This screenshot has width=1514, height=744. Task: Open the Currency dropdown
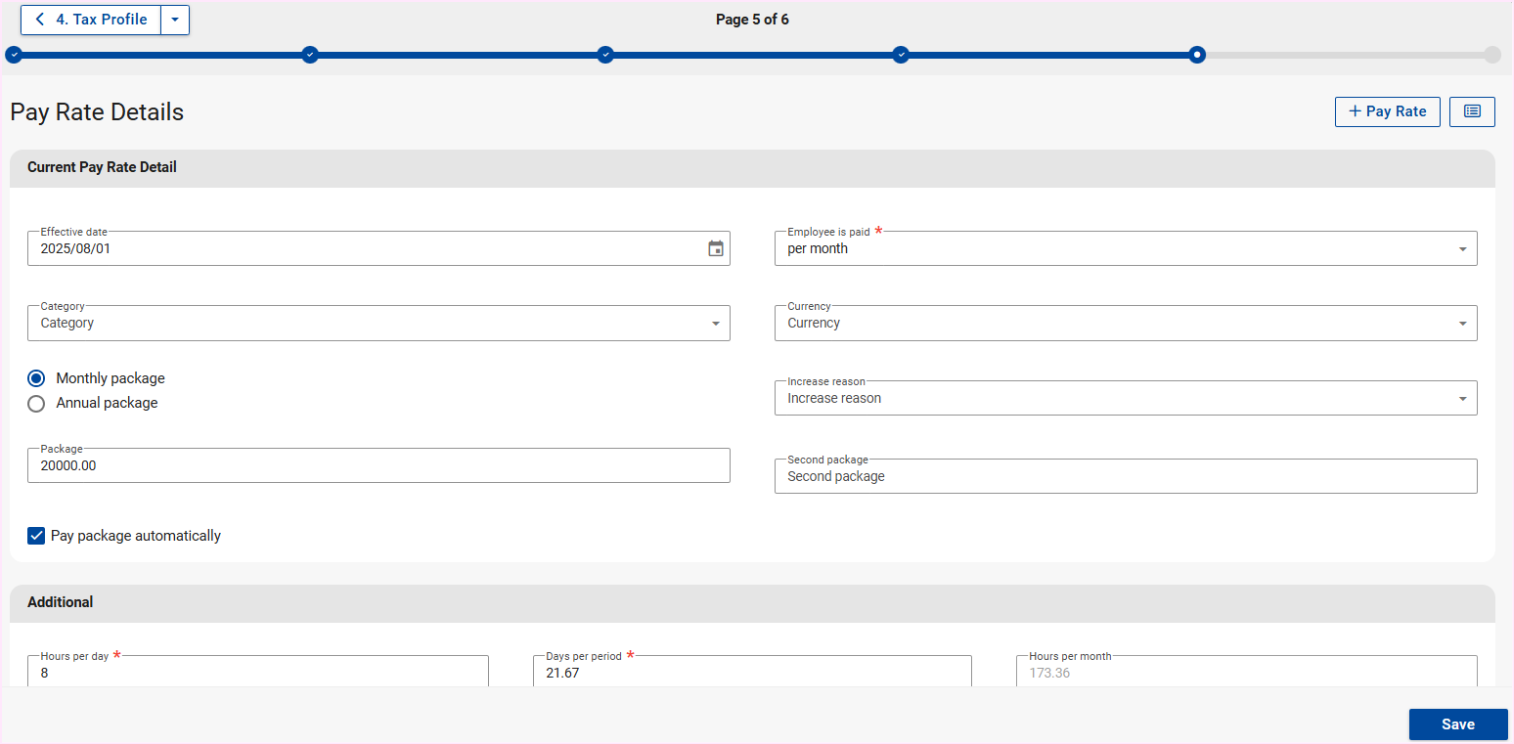coord(1125,323)
